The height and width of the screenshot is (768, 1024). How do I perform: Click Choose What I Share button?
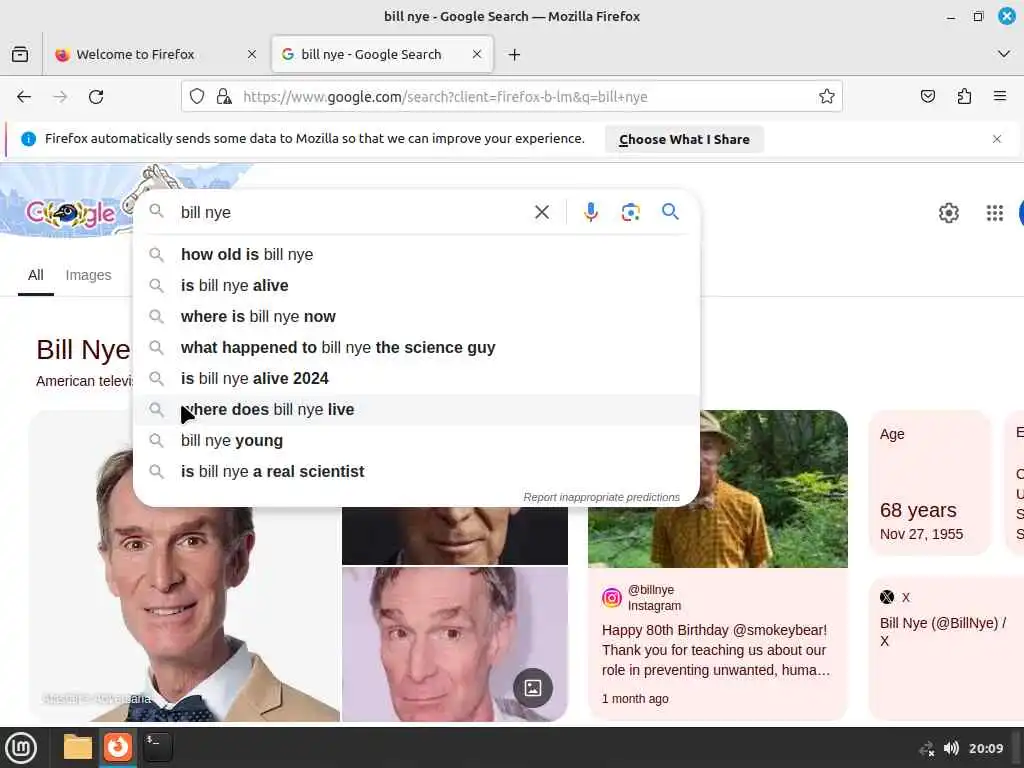click(684, 139)
